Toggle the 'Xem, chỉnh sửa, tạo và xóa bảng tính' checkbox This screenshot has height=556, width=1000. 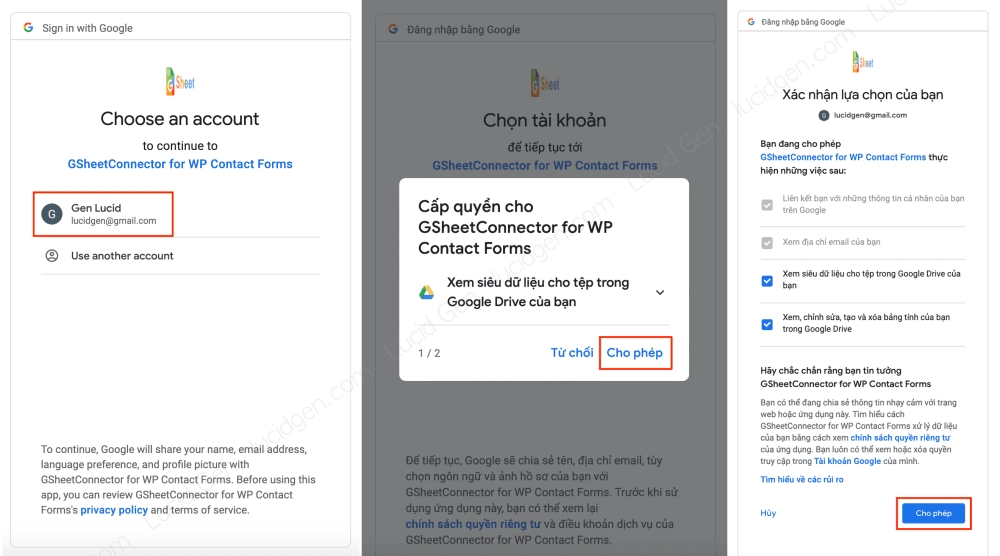[767, 325]
